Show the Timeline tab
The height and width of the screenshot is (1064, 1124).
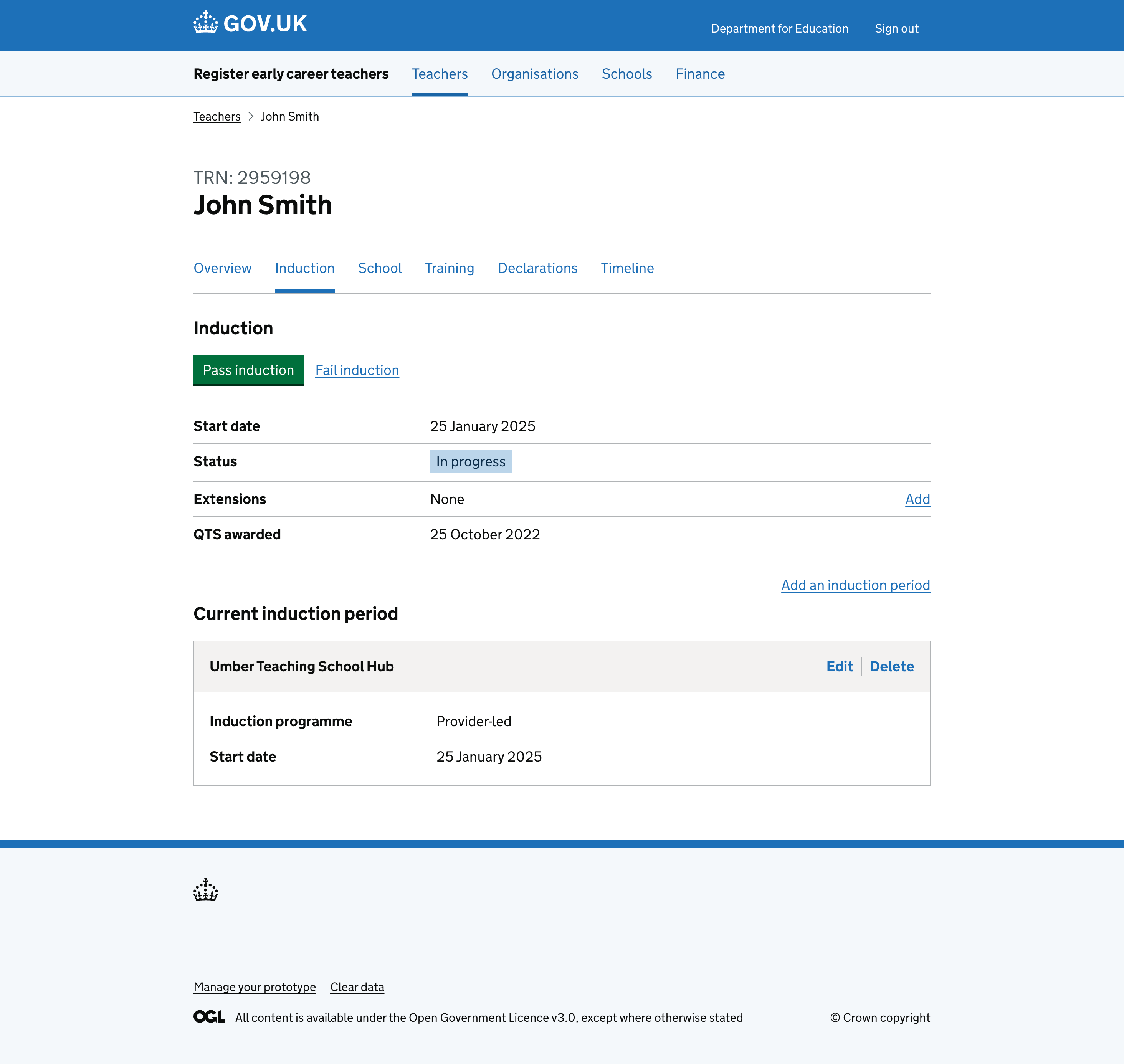pos(627,268)
